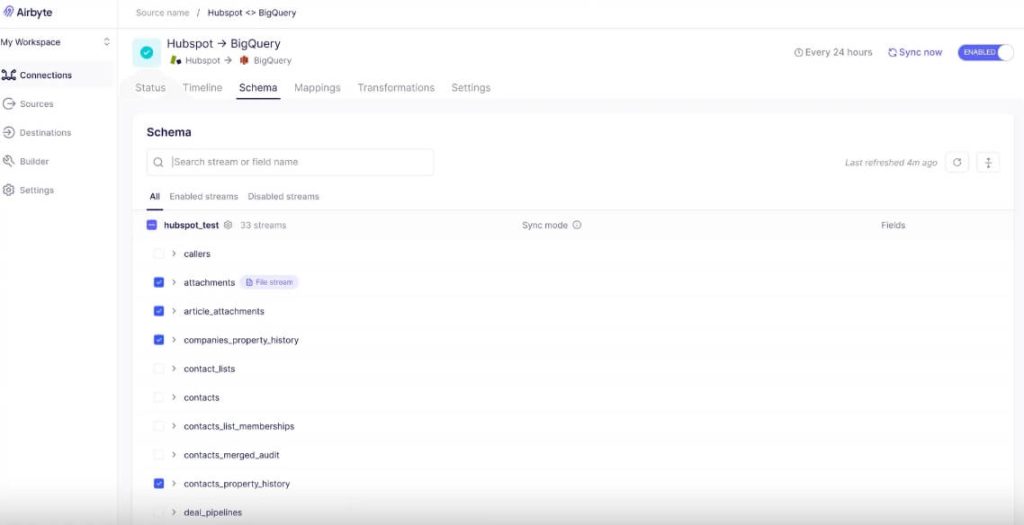This screenshot has height=525, width=1024.
Task: Filter by Disabled streams
Action: click(283, 197)
